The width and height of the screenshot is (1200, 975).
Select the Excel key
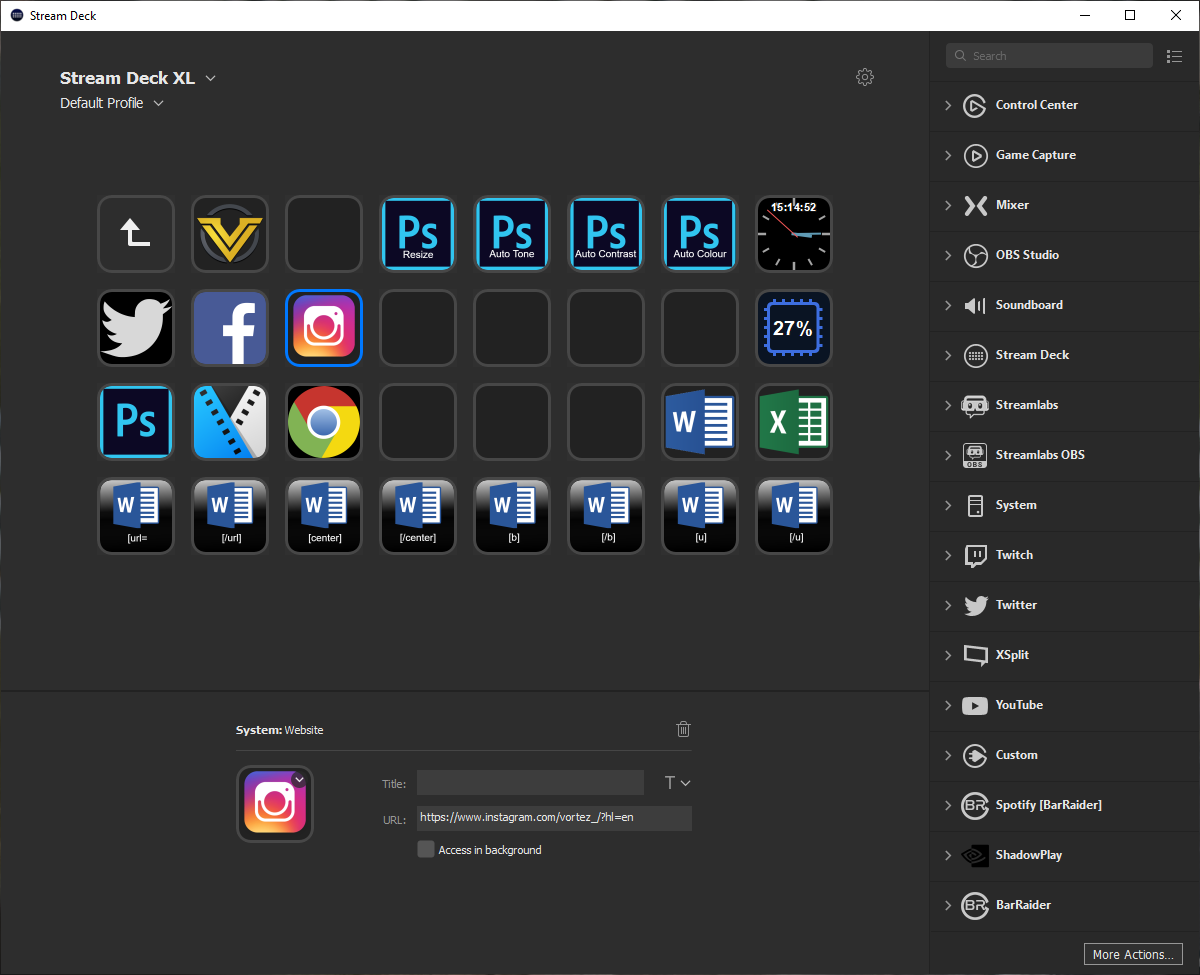click(x=794, y=422)
